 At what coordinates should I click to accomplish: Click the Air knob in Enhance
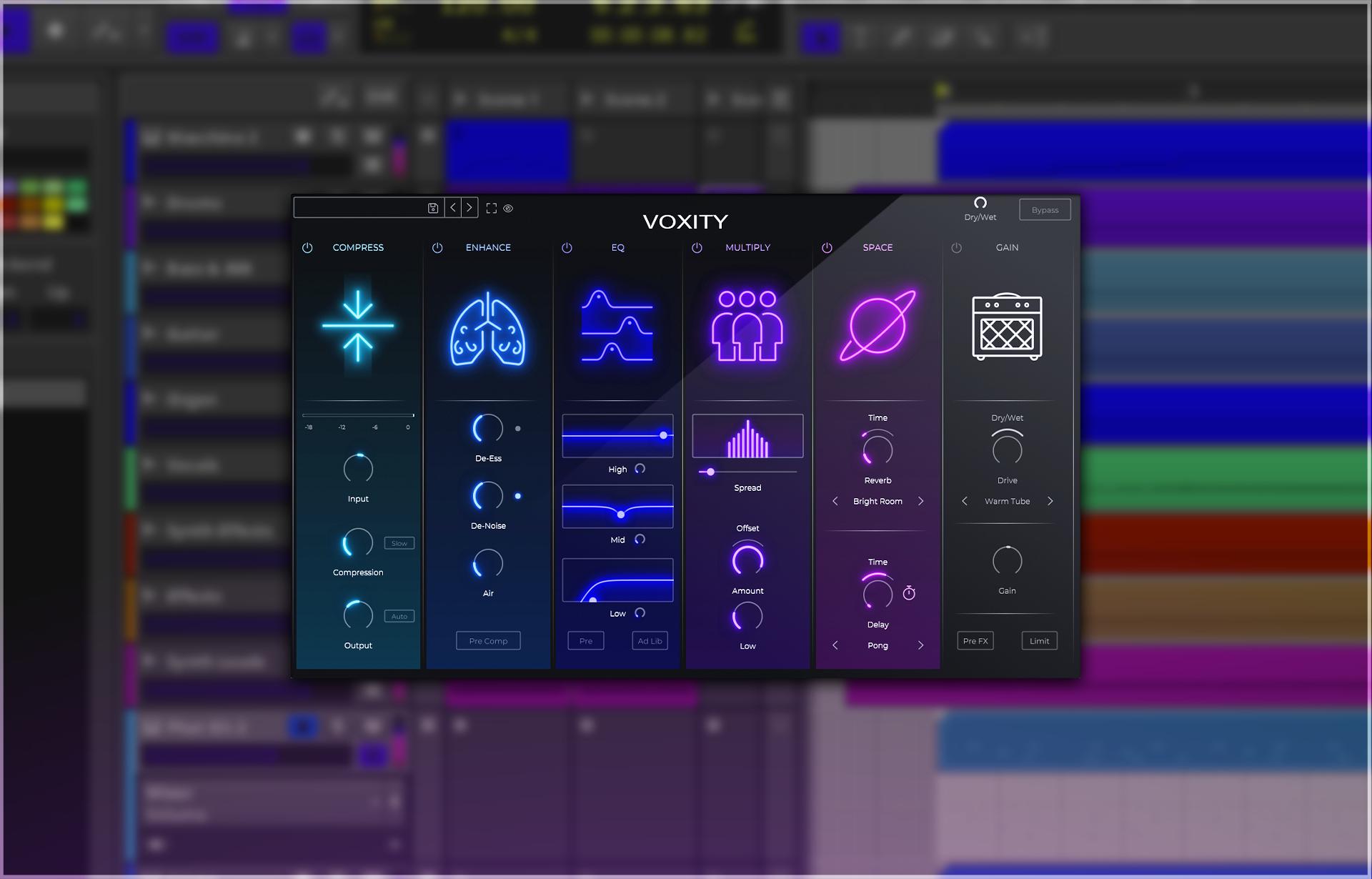(488, 564)
